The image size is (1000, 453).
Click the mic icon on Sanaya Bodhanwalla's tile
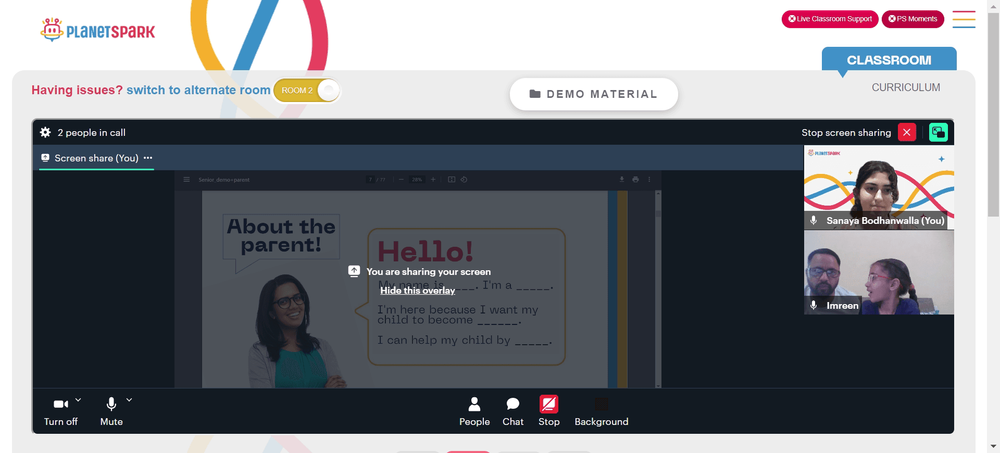(813, 220)
